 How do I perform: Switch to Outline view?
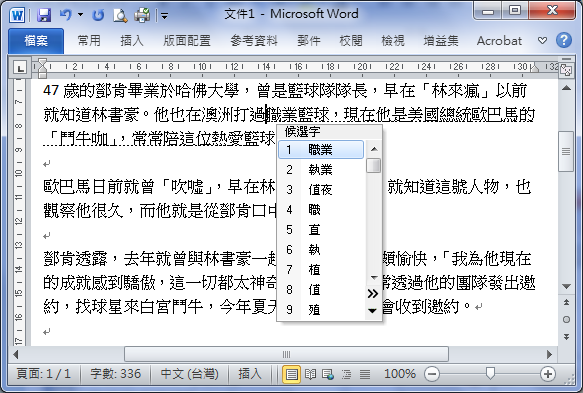pyautogui.click(x=347, y=374)
